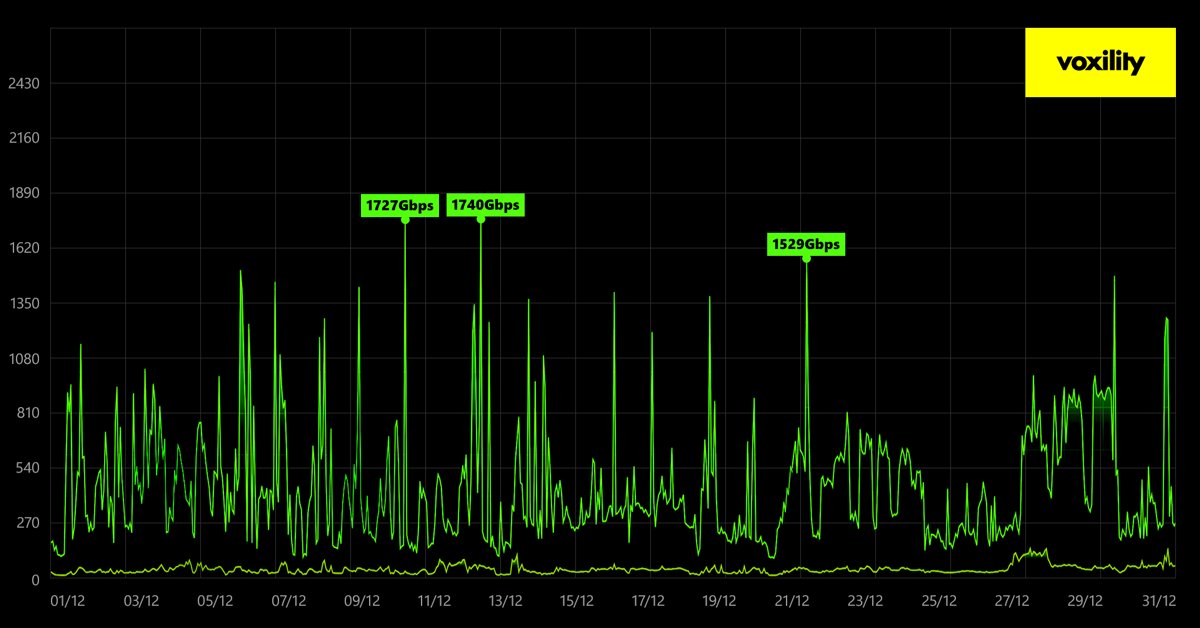This screenshot has width=1200, height=628.
Task: Click the 2430 value on the y-axis
Action: point(25,83)
